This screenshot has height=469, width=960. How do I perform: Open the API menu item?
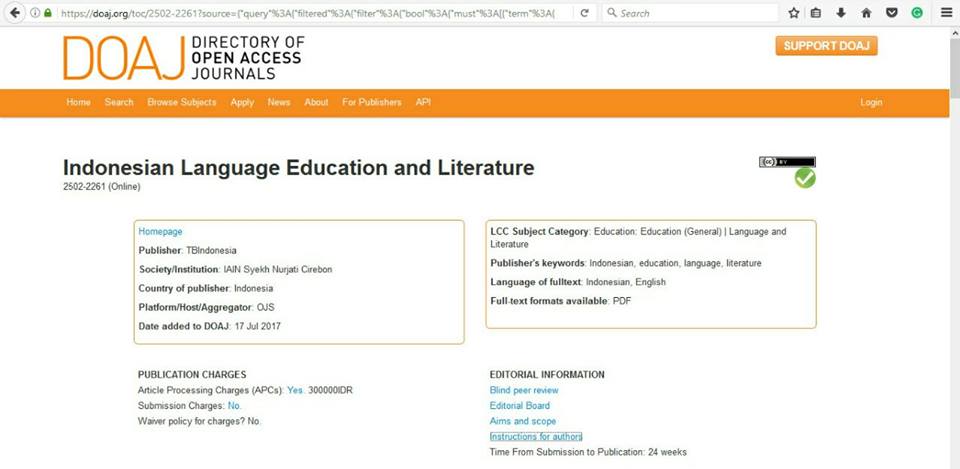423,102
